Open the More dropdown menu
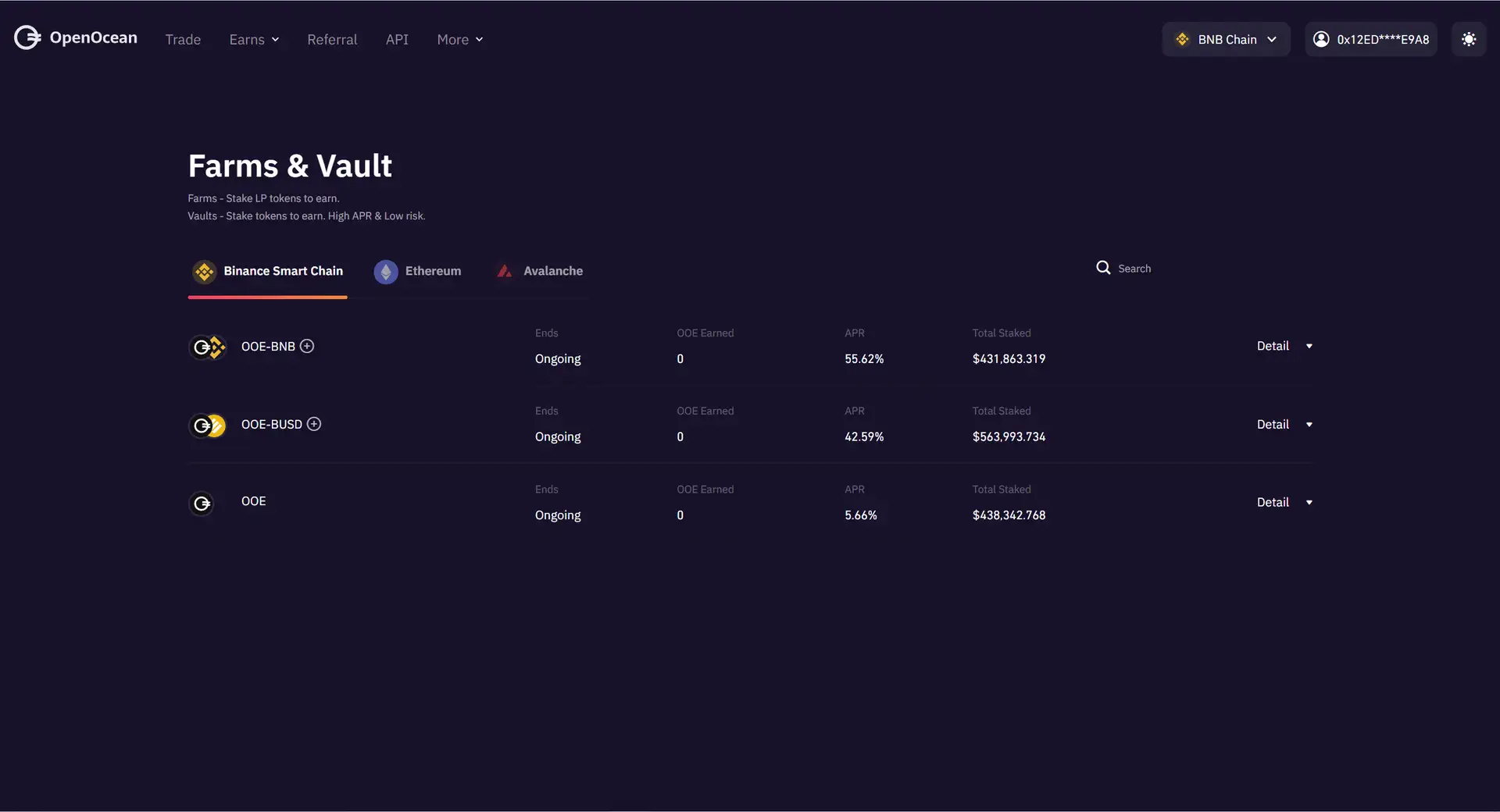 [x=459, y=39]
